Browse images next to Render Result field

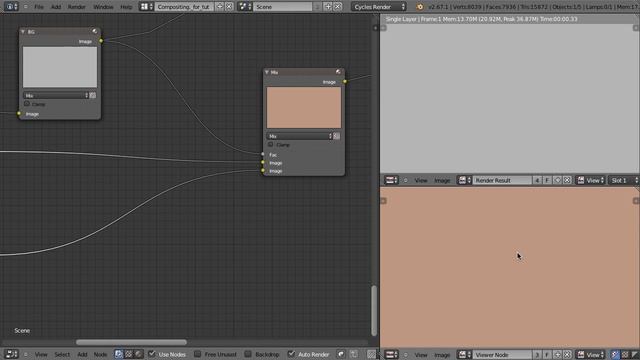(x=464, y=180)
